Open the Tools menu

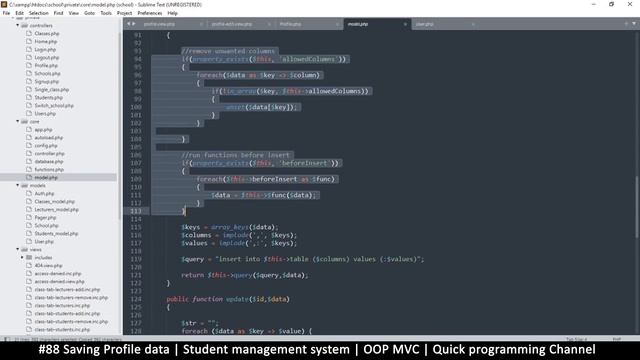[x=106, y=13]
